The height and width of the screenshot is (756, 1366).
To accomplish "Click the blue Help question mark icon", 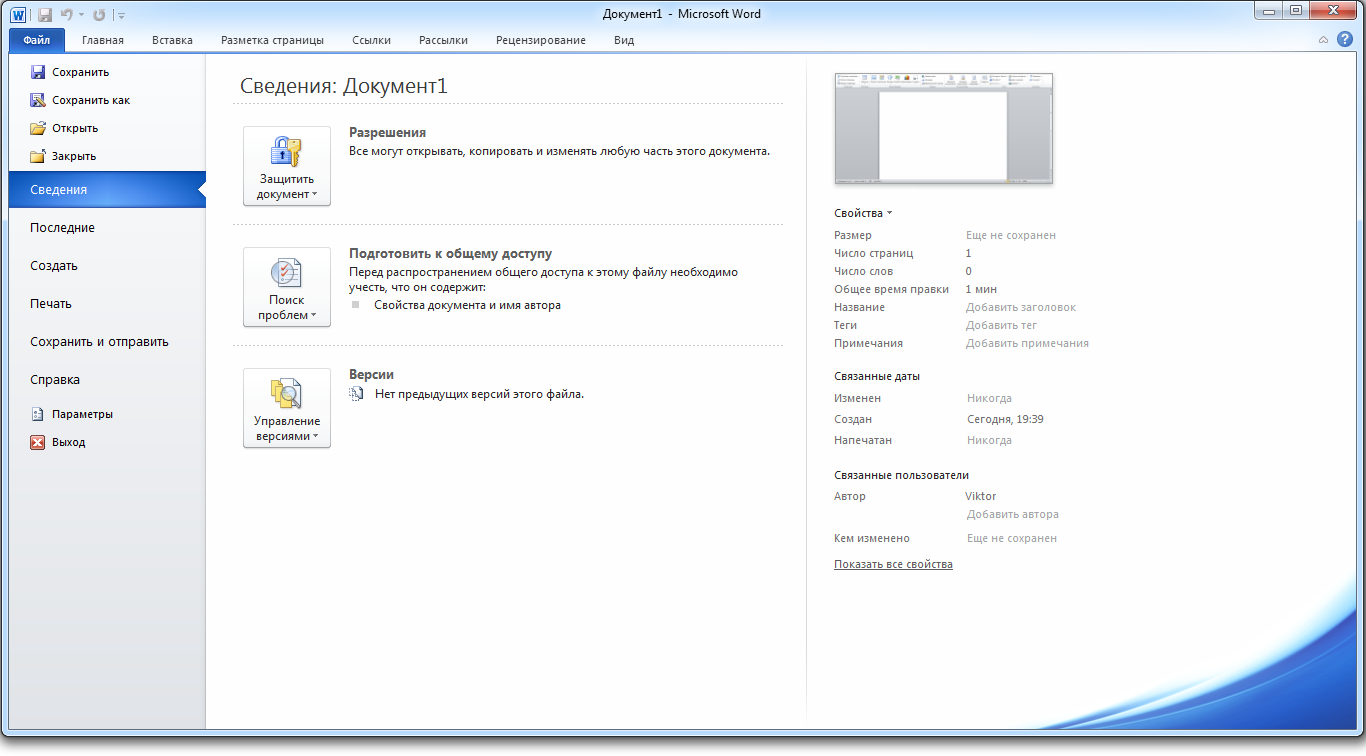I will [1344, 39].
